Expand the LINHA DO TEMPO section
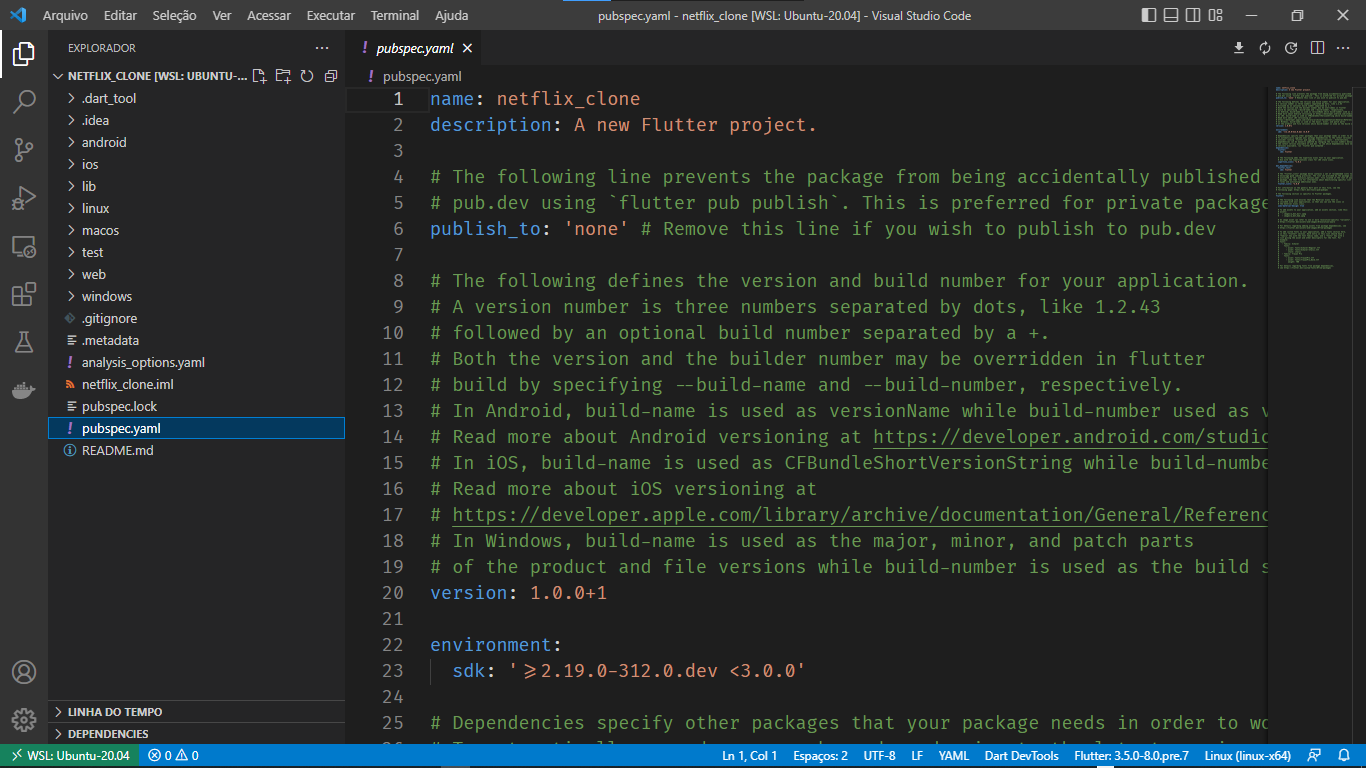Viewport: 1366px width, 768px height. (x=196, y=712)
